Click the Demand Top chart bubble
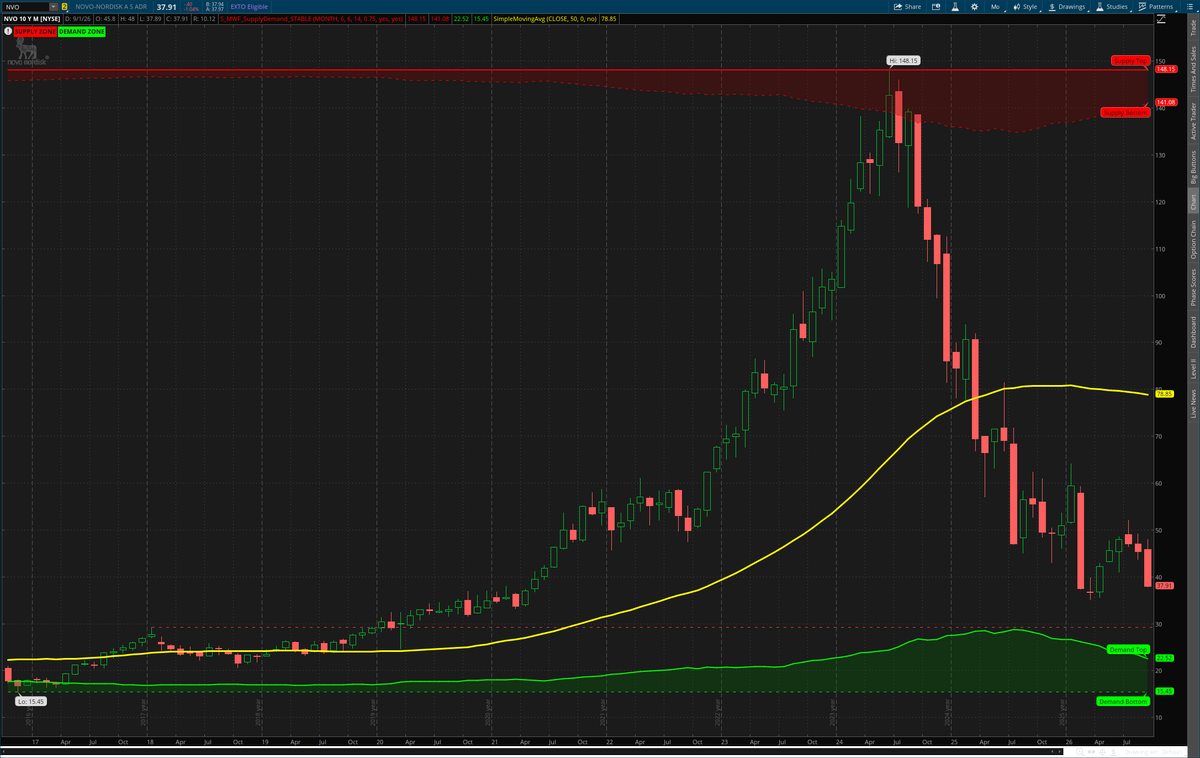The width and height of the screenshot is (1200, 758). point(1127,650)
